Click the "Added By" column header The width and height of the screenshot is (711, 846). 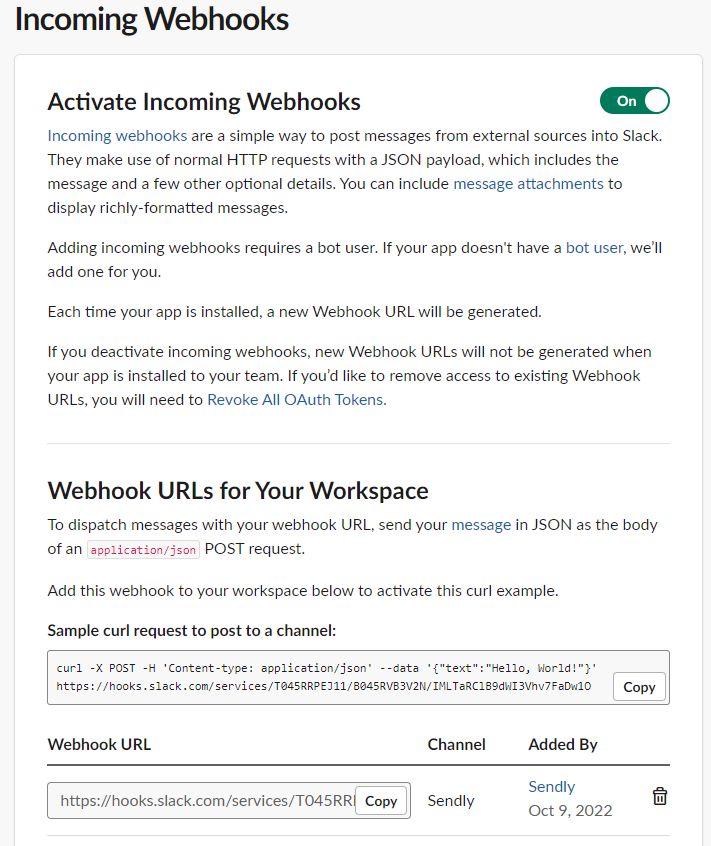564,744
